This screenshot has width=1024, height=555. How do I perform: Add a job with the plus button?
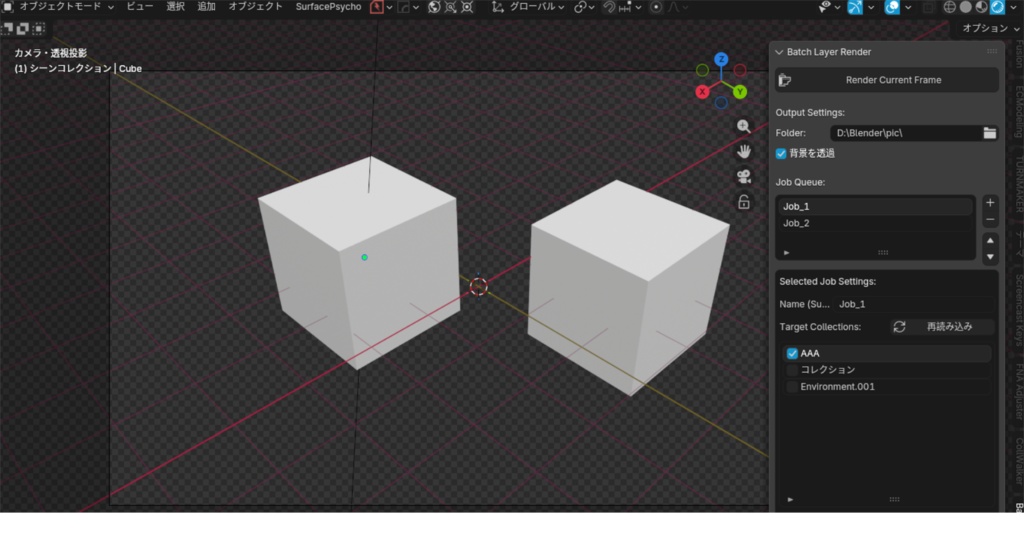point(990,202)
